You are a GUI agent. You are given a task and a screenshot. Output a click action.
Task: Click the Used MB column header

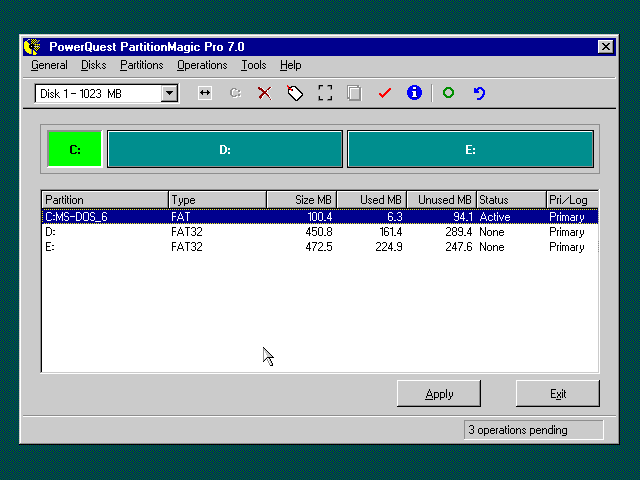pyautogui.click(x=372, y=200)
